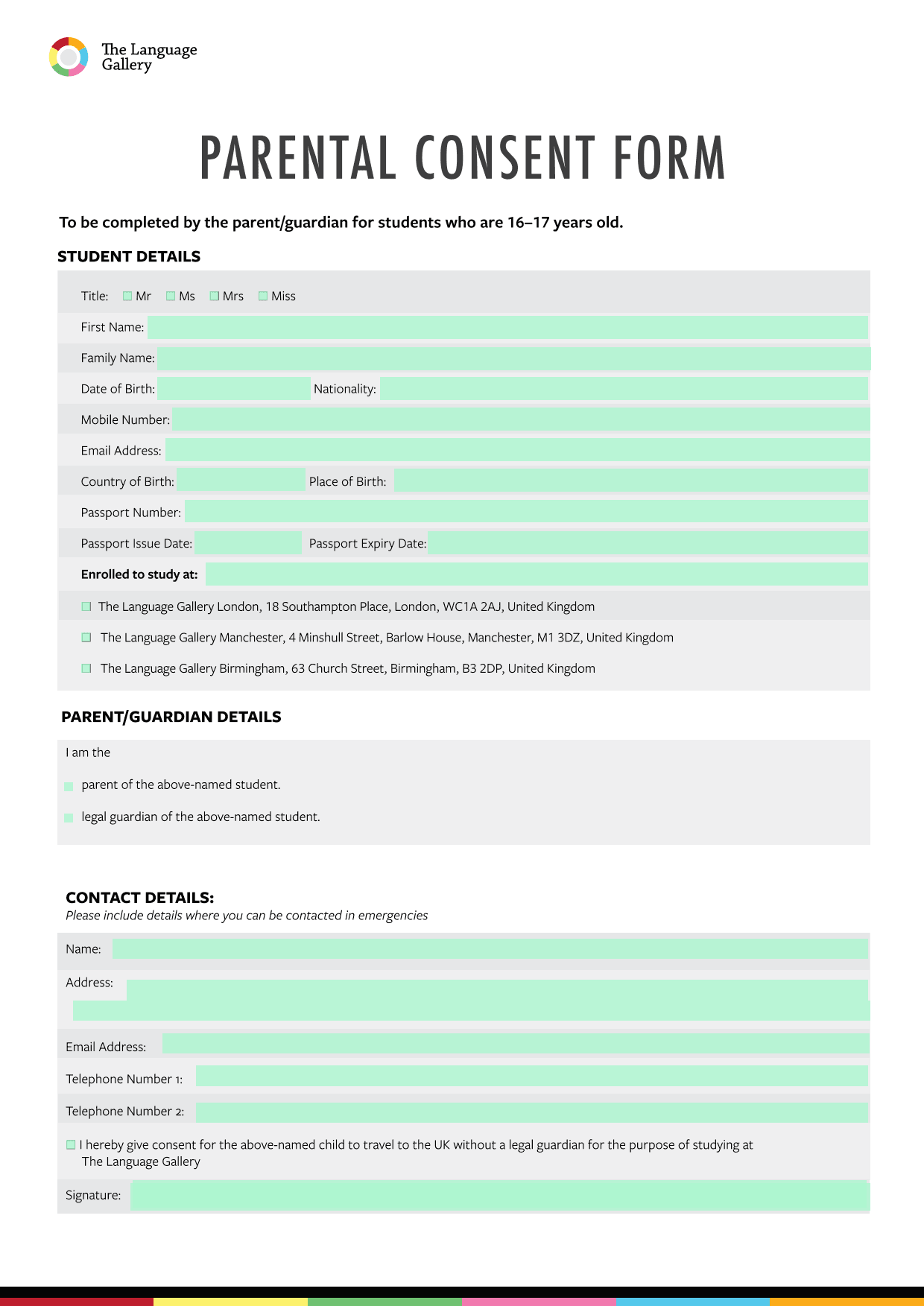This screenshot has height=1306, width=924.
Task: Click The Language Gallery logo icon
Action: [x=69, y=57]
